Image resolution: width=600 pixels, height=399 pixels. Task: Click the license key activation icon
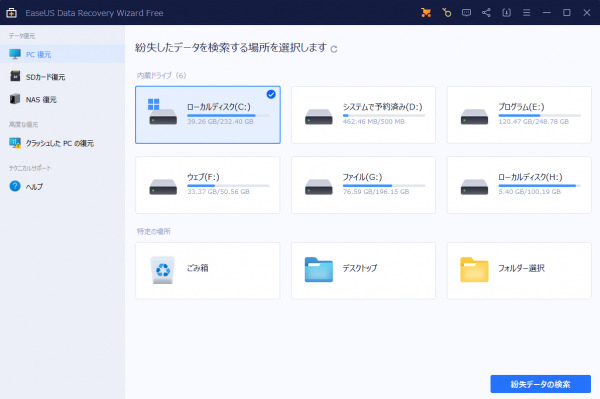[x=446, y=13]
